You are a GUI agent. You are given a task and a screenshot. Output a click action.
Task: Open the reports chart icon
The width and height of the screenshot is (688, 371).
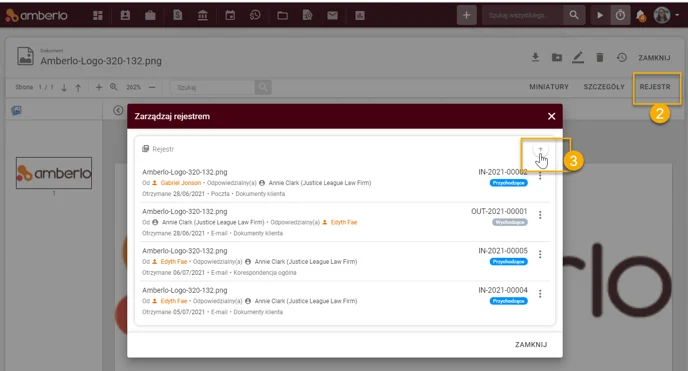pyautogui.click(x=360, y=15)
